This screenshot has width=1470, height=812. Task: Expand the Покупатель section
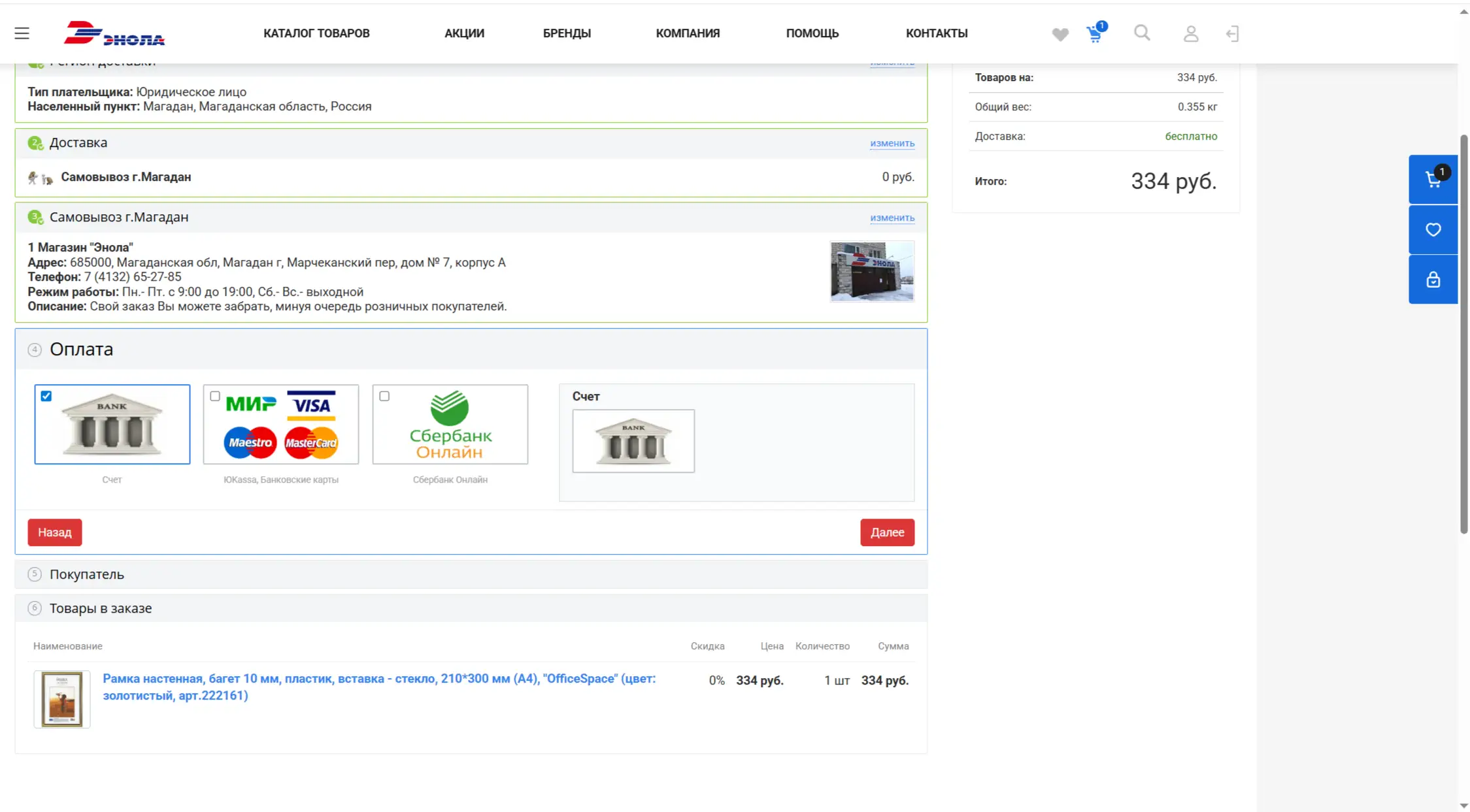coord(86,574)
